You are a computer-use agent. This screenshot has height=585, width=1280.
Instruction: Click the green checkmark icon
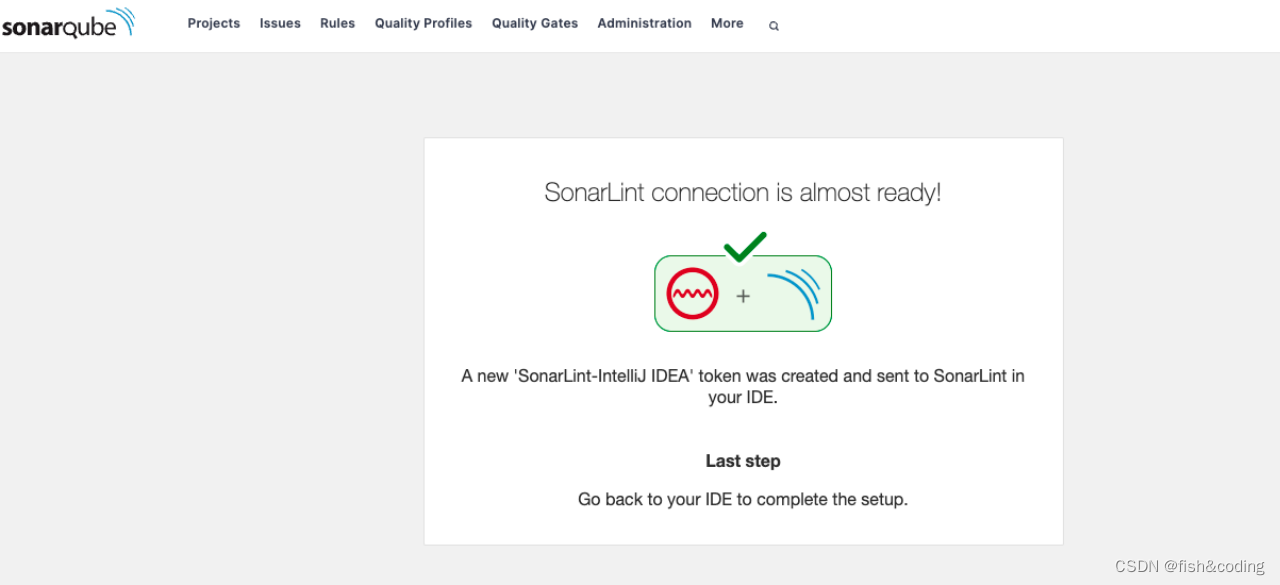pyautogui.click(x=745, y=246)
